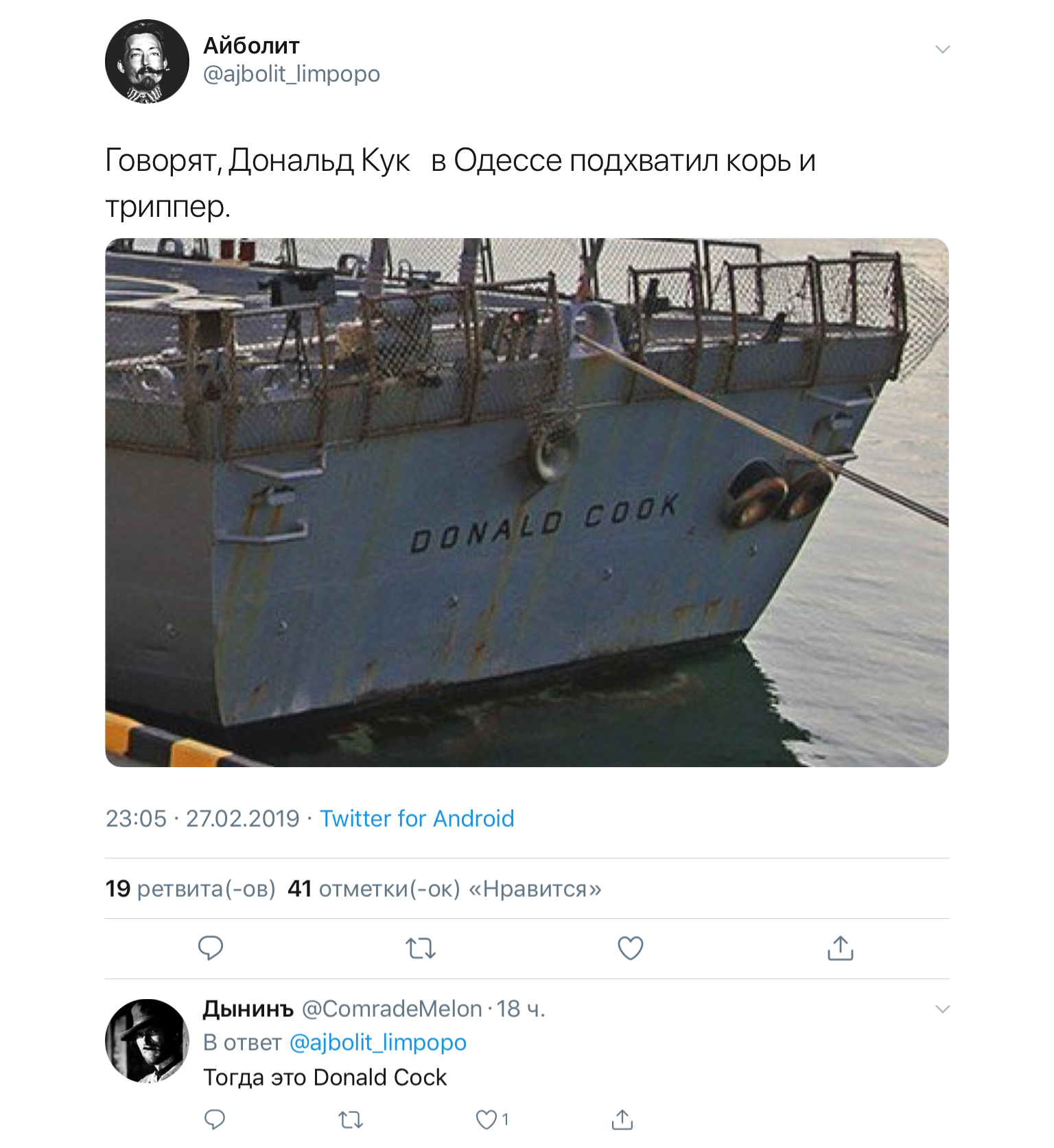Open Дынинъ's avatar profile

[147, 1041]
